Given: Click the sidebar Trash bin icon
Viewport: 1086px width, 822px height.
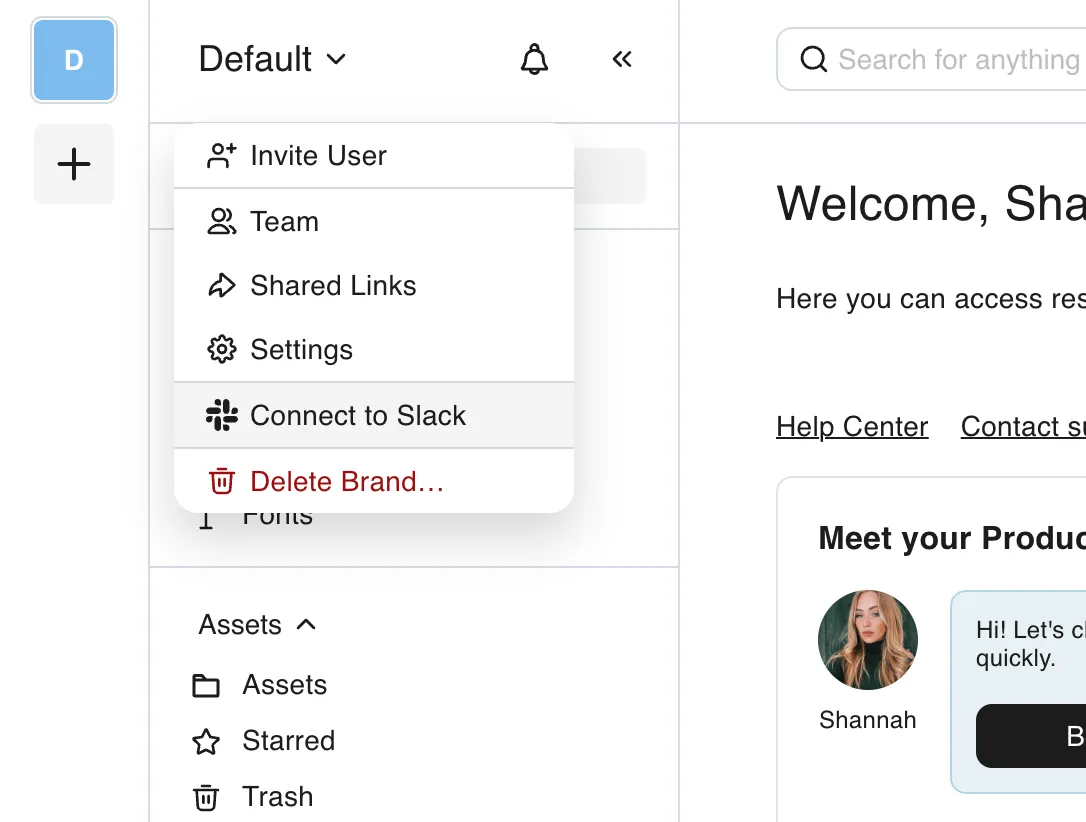Looking at the screenshot, I should (x=206, y=798).
